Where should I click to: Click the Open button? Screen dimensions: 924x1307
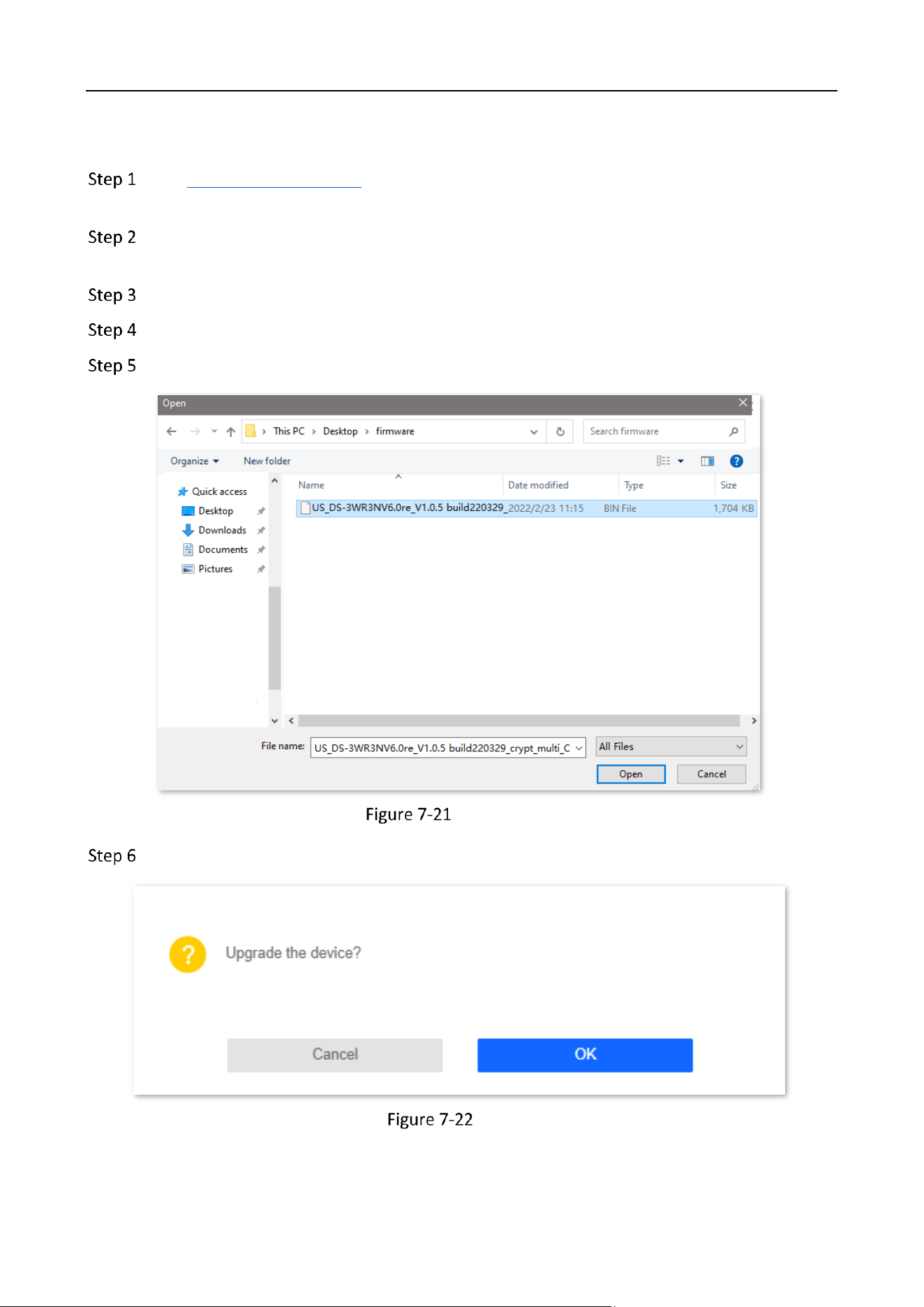631,774
